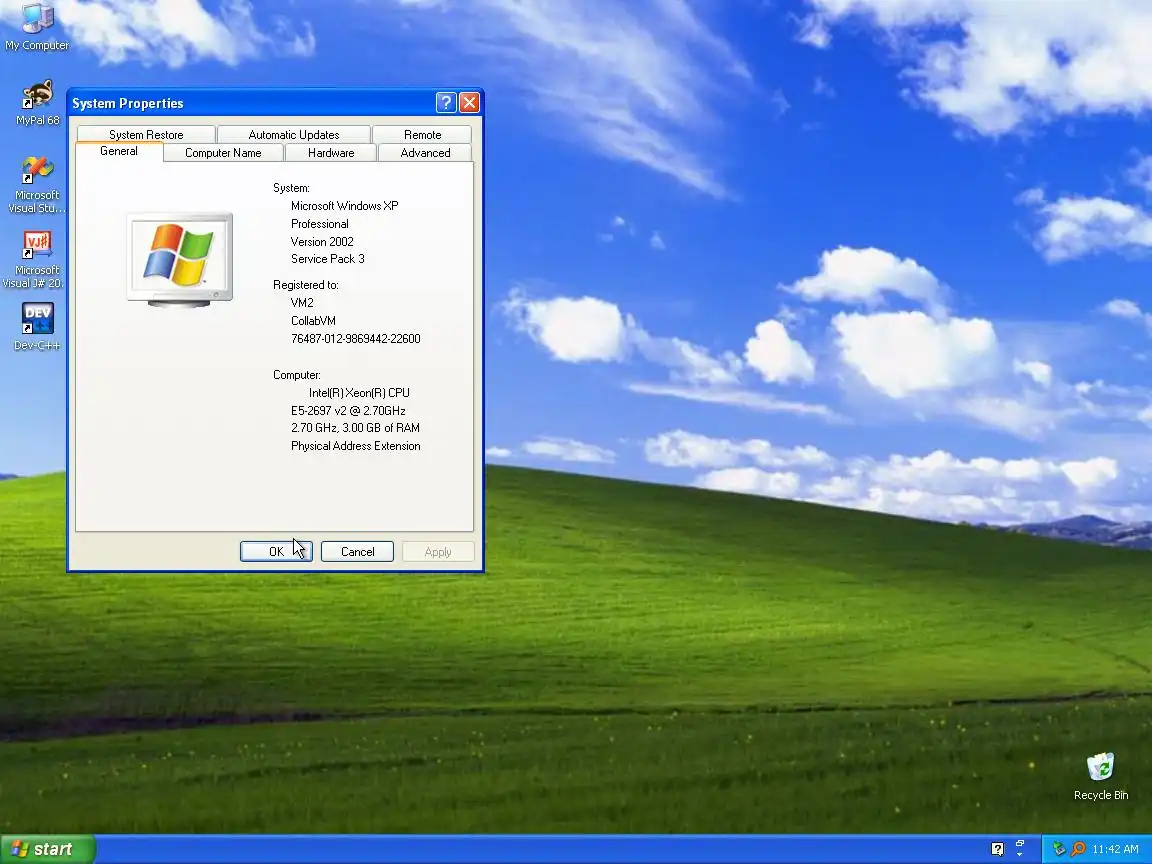The width and height of the screenshot is (1152, 864).
Task: Select the My Computer desktop icon
Action: click(37, 26)
